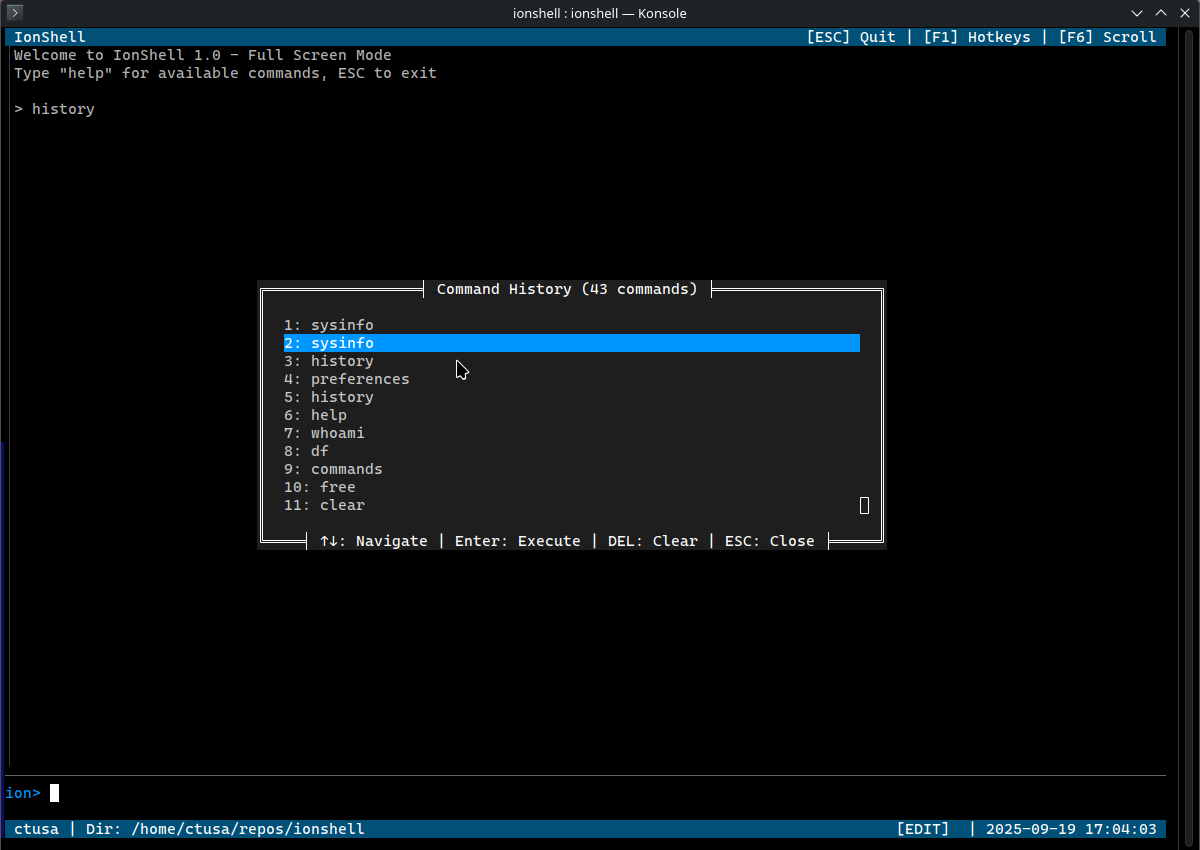Click the Konsole shell icon in the title bar

coord(13,13)
